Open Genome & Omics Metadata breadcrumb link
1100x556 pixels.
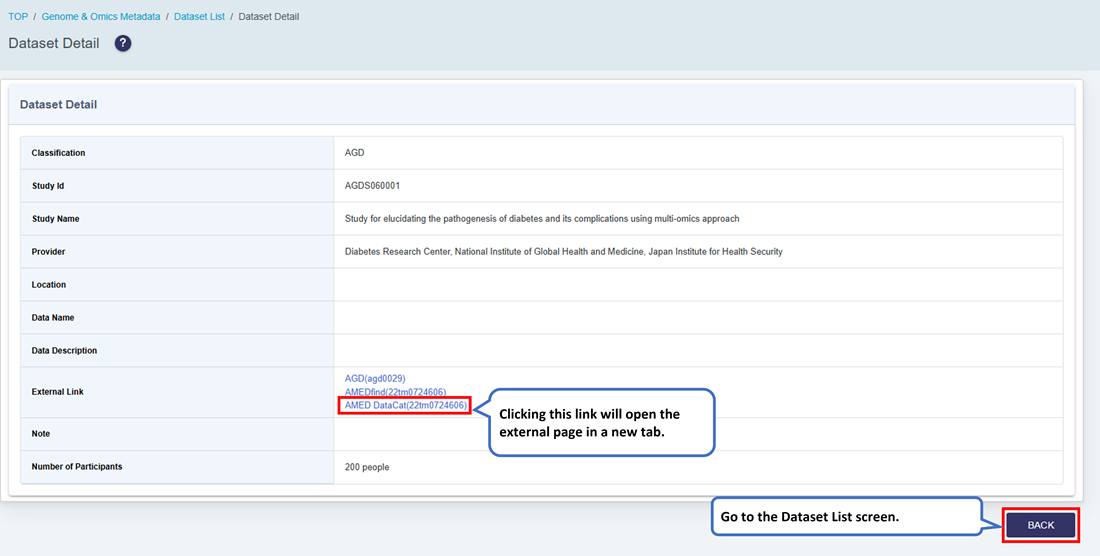[100, 17]
